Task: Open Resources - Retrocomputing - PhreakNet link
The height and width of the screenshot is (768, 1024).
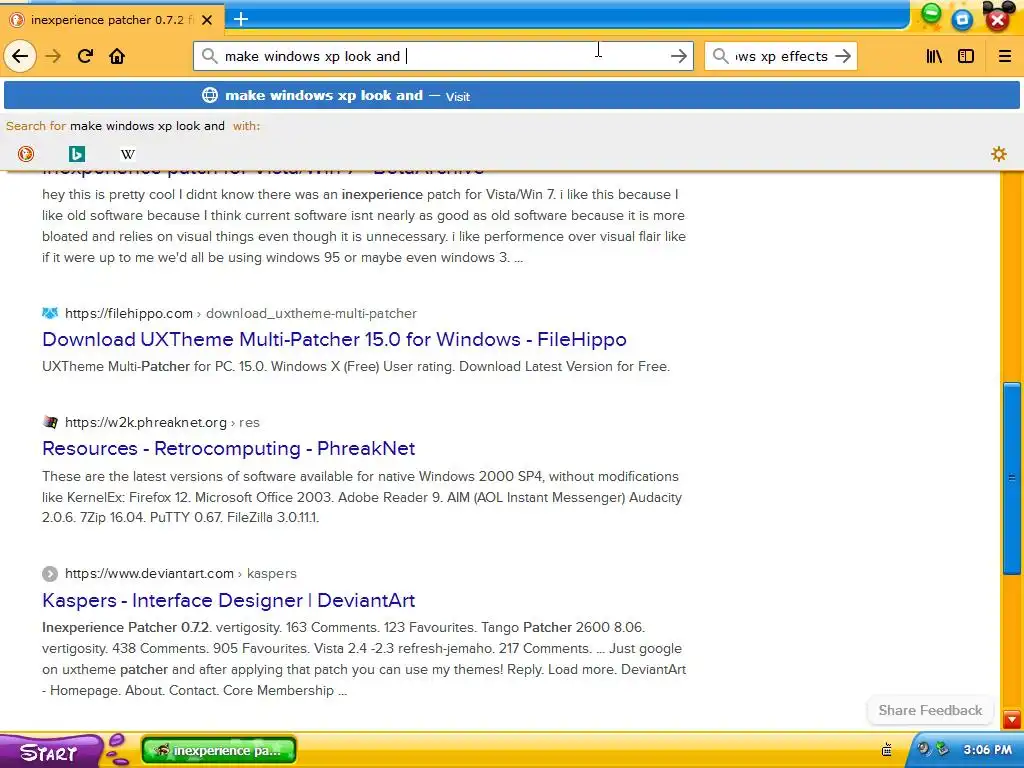Action: point(229,449)
